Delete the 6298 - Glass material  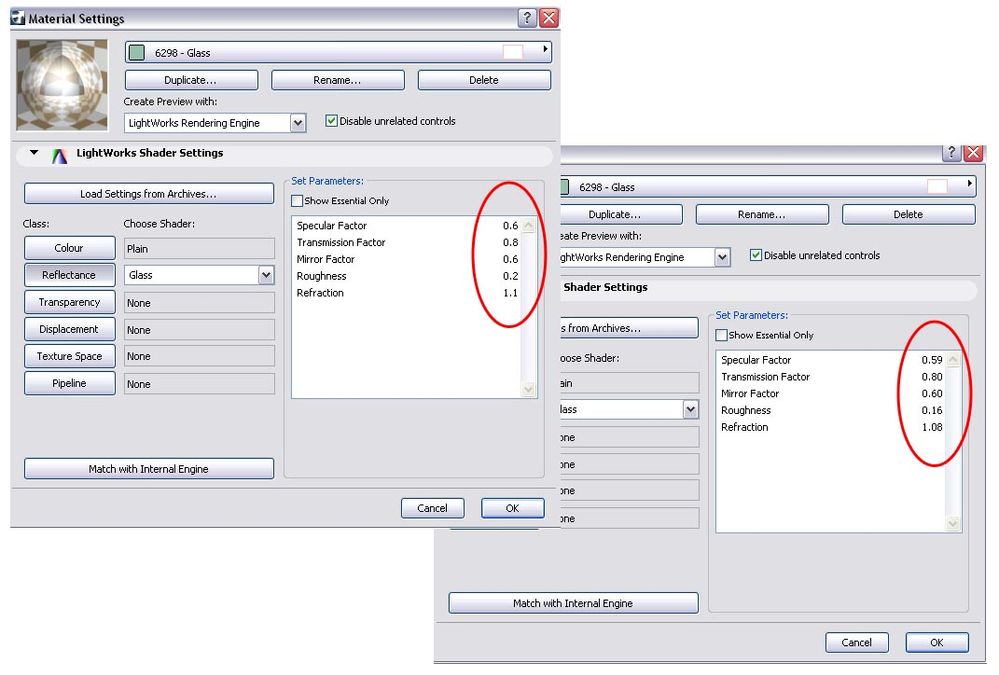click(x=484, y=80)
